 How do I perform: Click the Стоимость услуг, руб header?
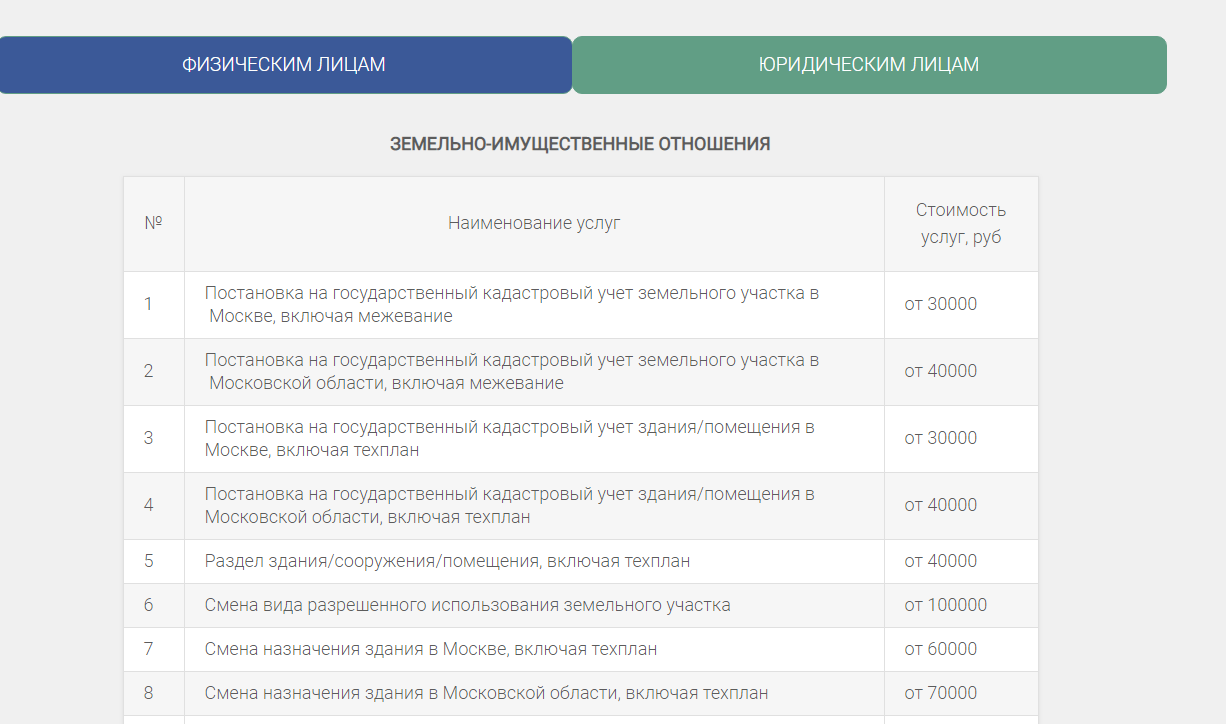960,223
